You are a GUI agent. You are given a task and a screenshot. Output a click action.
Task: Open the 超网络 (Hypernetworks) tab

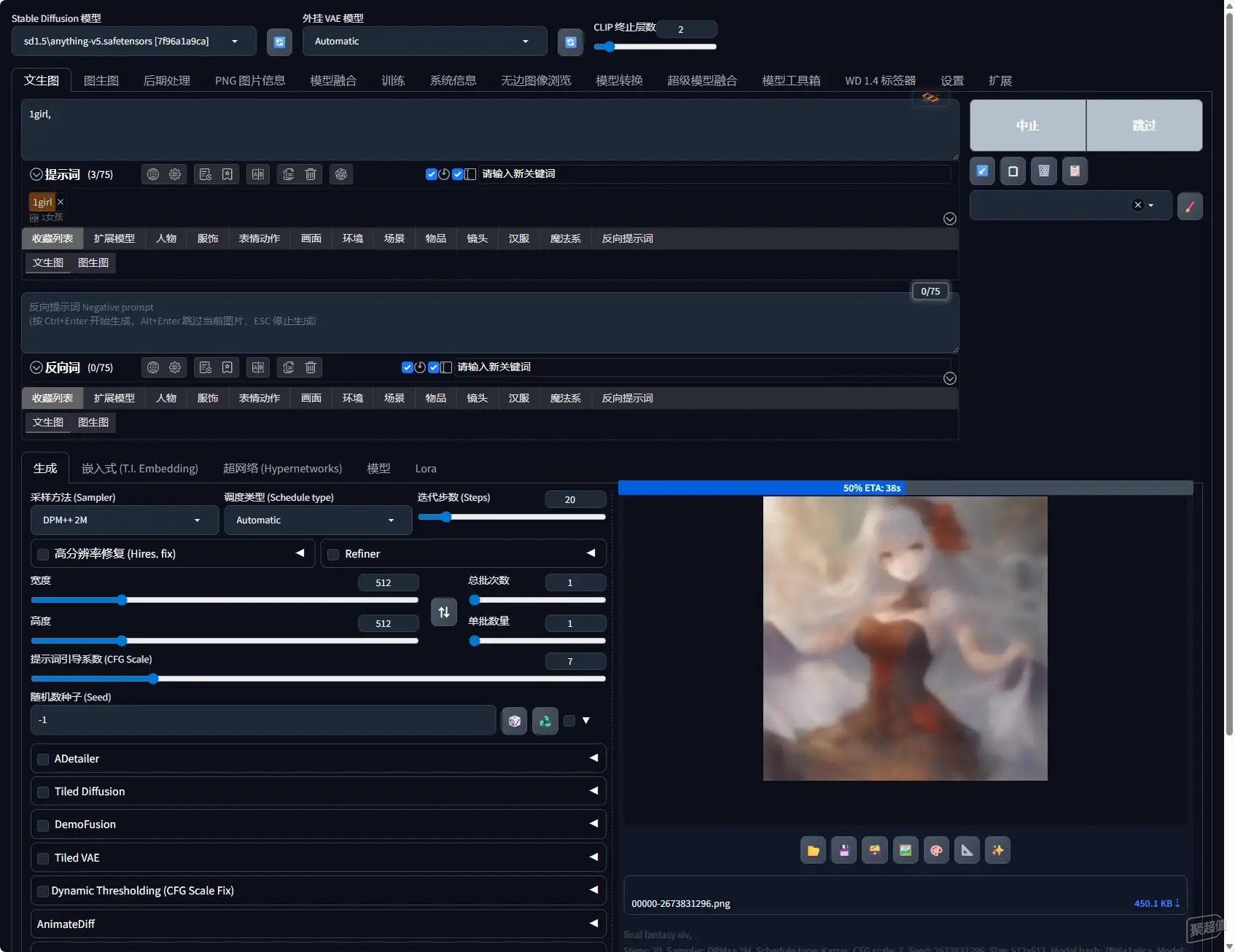[282, 469]
